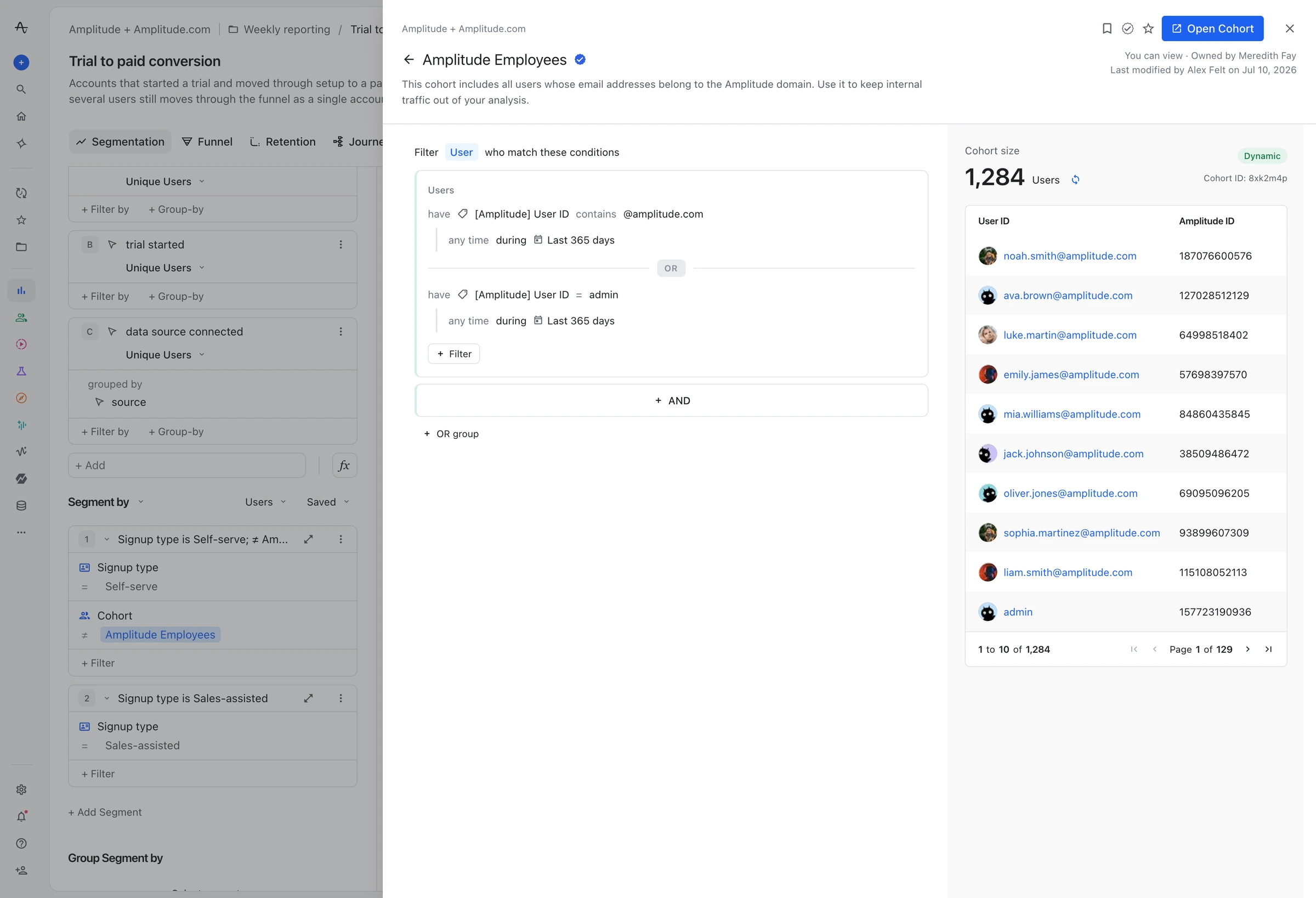
Task: Open settings gear in sidebar
Action: 21,789
